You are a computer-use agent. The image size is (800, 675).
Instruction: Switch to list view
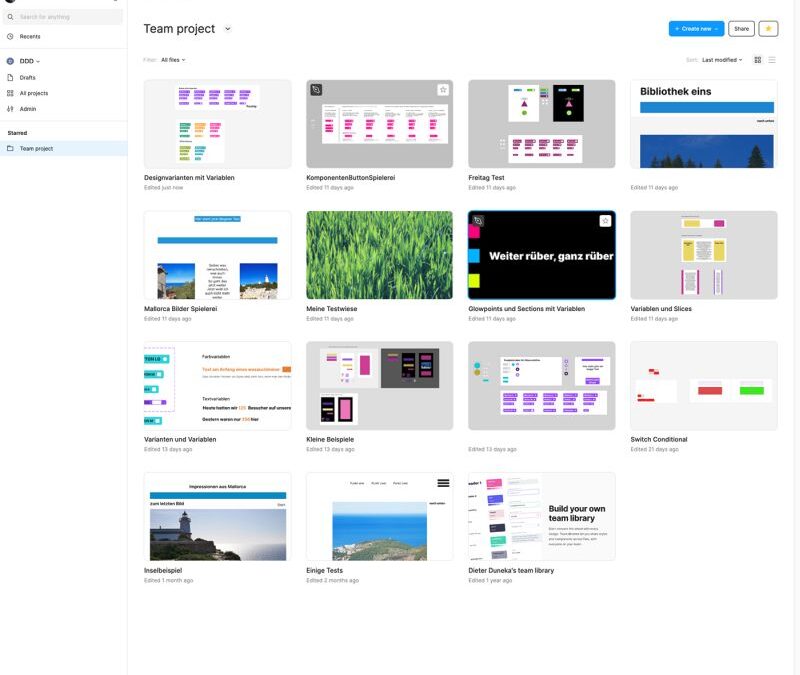pyautogui.click(x=772, y=60)
